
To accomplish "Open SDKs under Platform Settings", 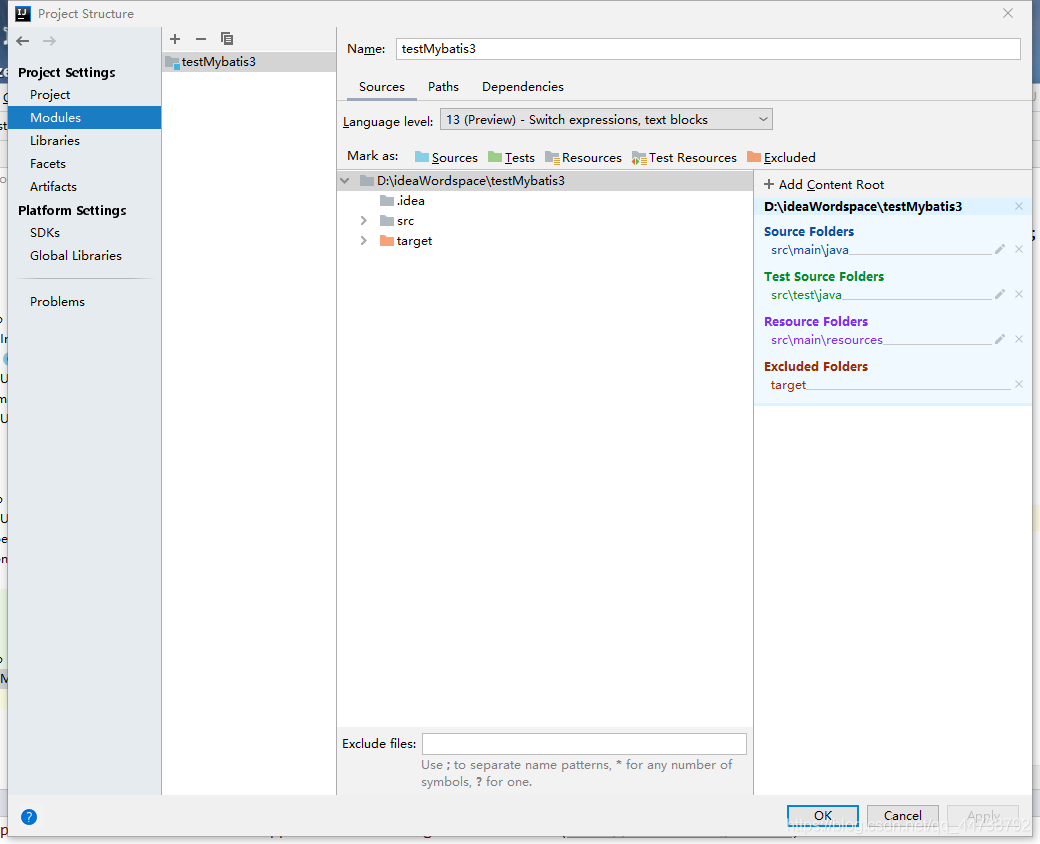I will [45, 233].
